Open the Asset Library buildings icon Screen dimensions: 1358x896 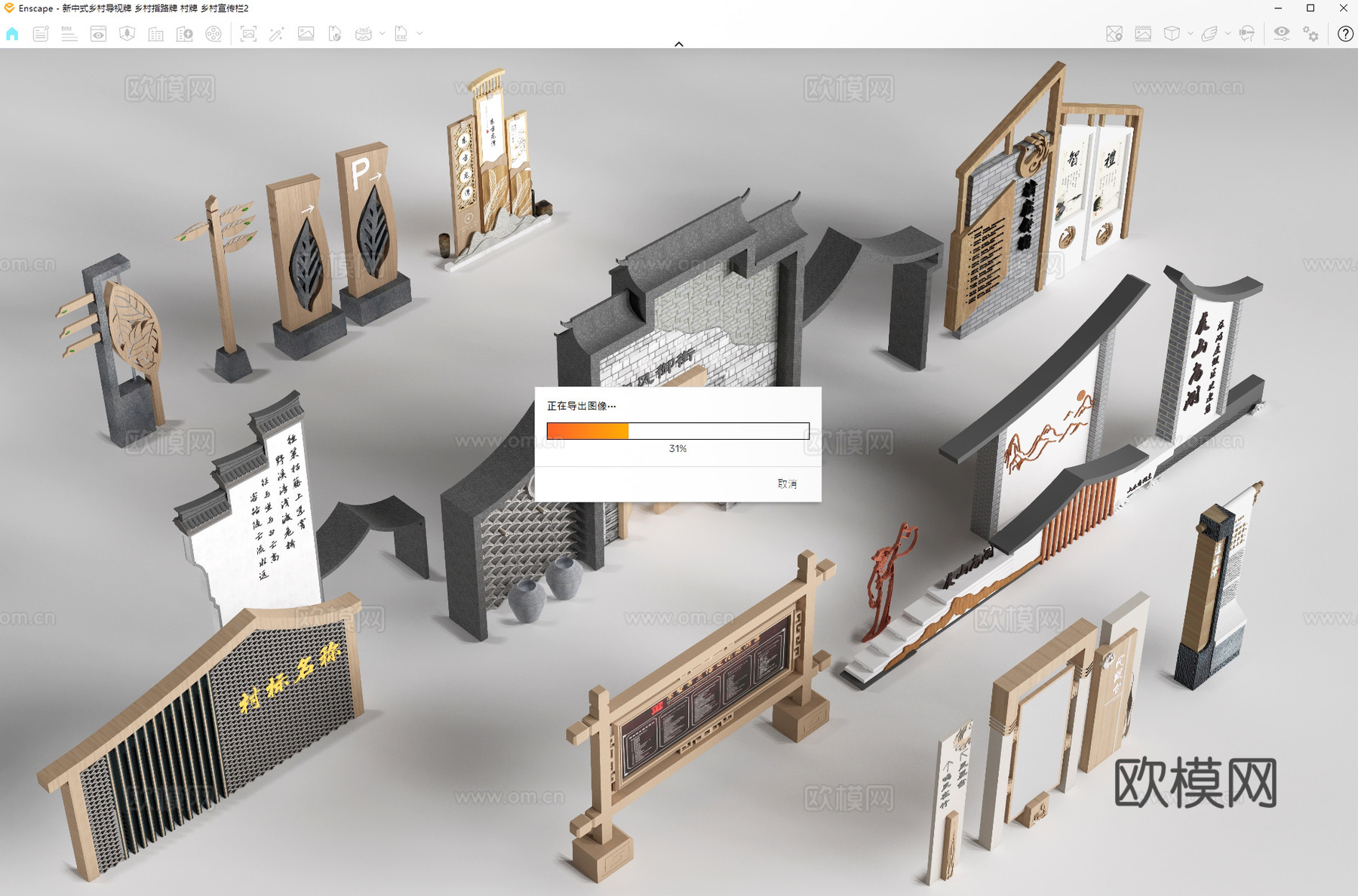156,34
